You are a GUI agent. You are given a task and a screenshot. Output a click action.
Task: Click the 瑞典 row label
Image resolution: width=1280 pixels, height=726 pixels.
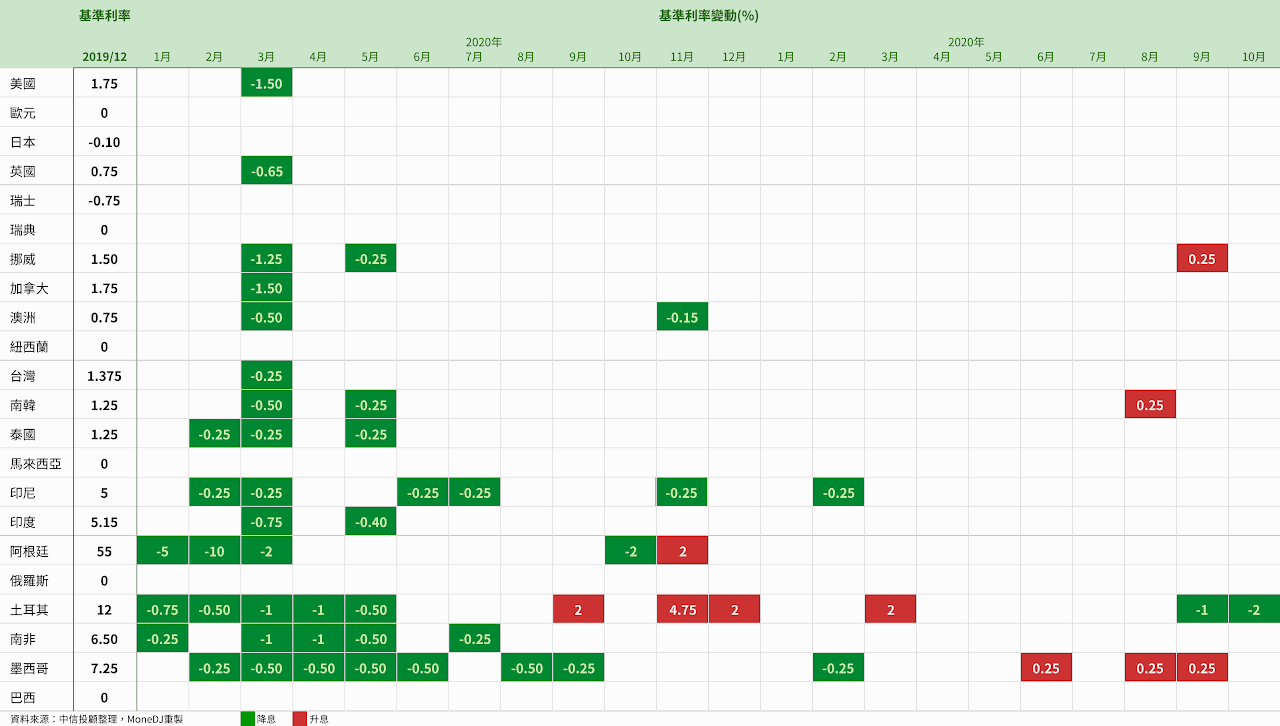(23, 230)
